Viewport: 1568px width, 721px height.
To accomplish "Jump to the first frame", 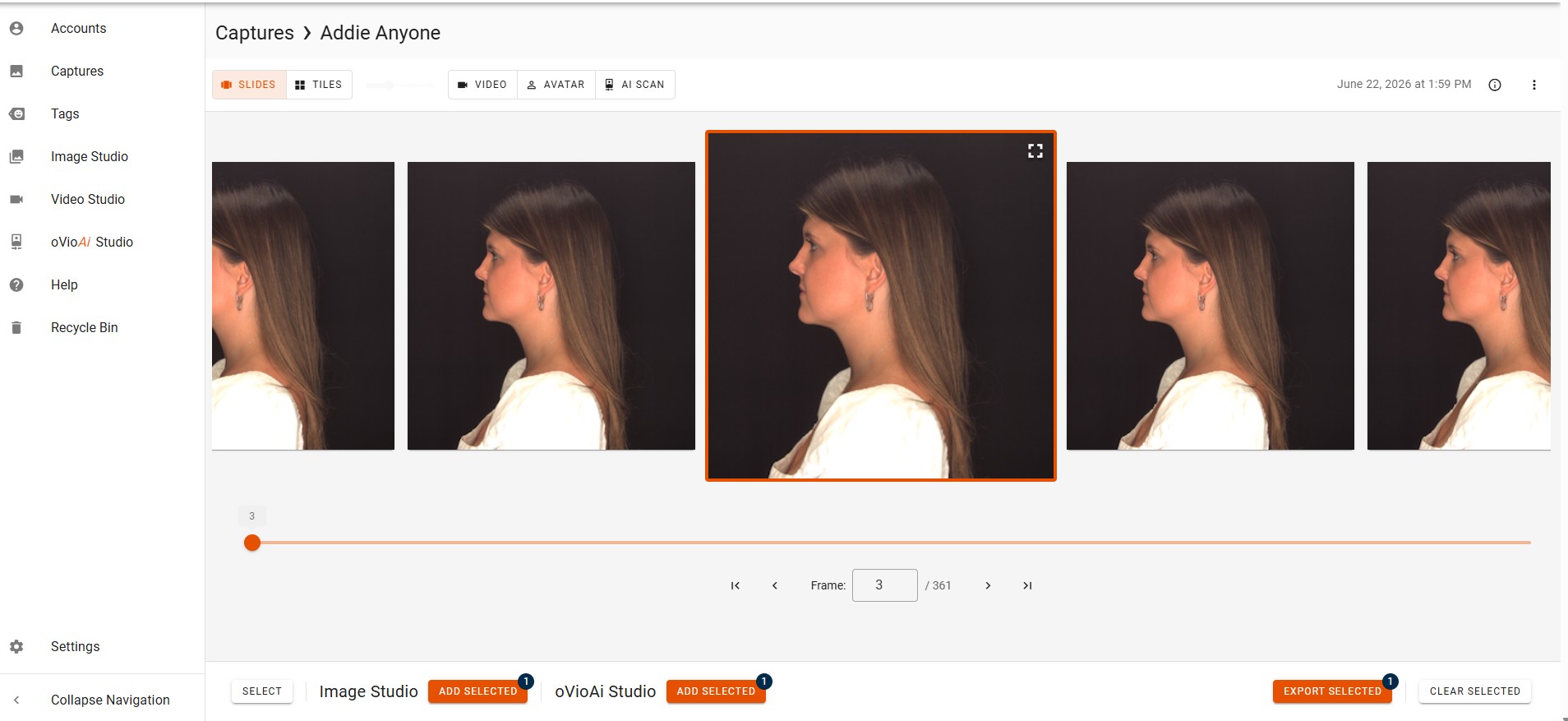I will [x=736, y=585].
